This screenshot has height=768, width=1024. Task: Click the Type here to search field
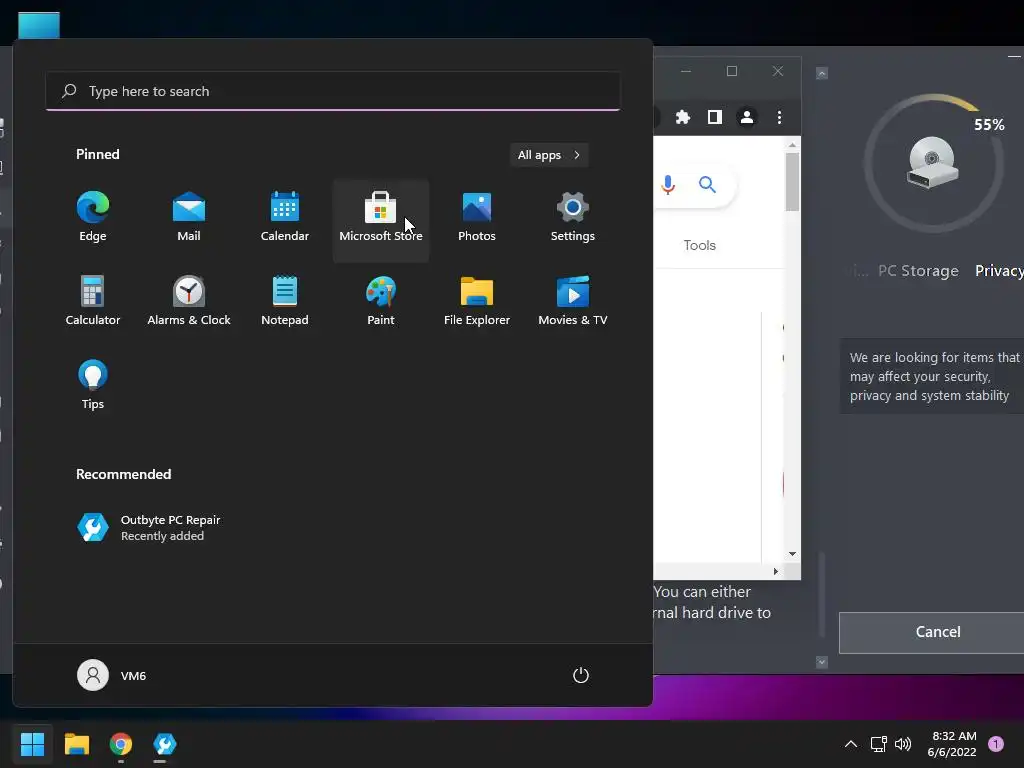[333, 91]
